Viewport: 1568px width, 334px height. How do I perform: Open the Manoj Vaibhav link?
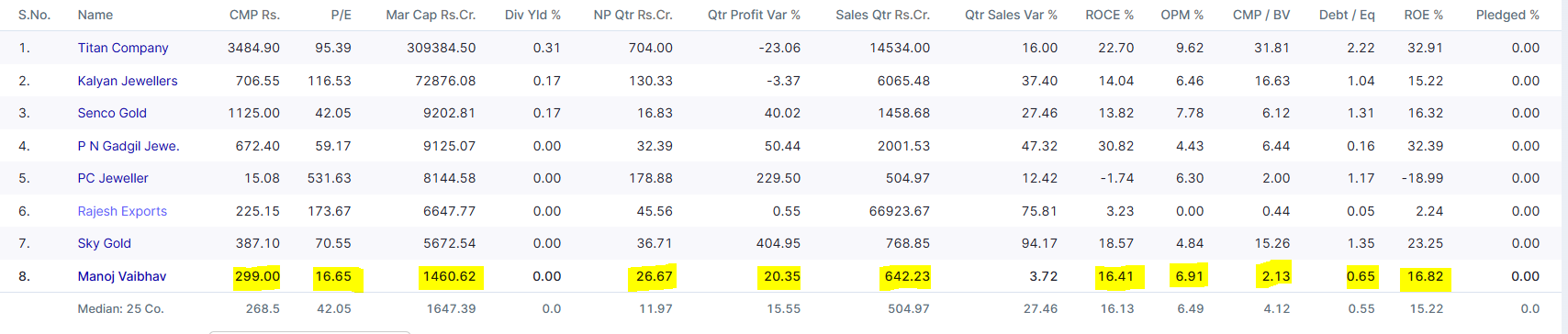point(122,276)
